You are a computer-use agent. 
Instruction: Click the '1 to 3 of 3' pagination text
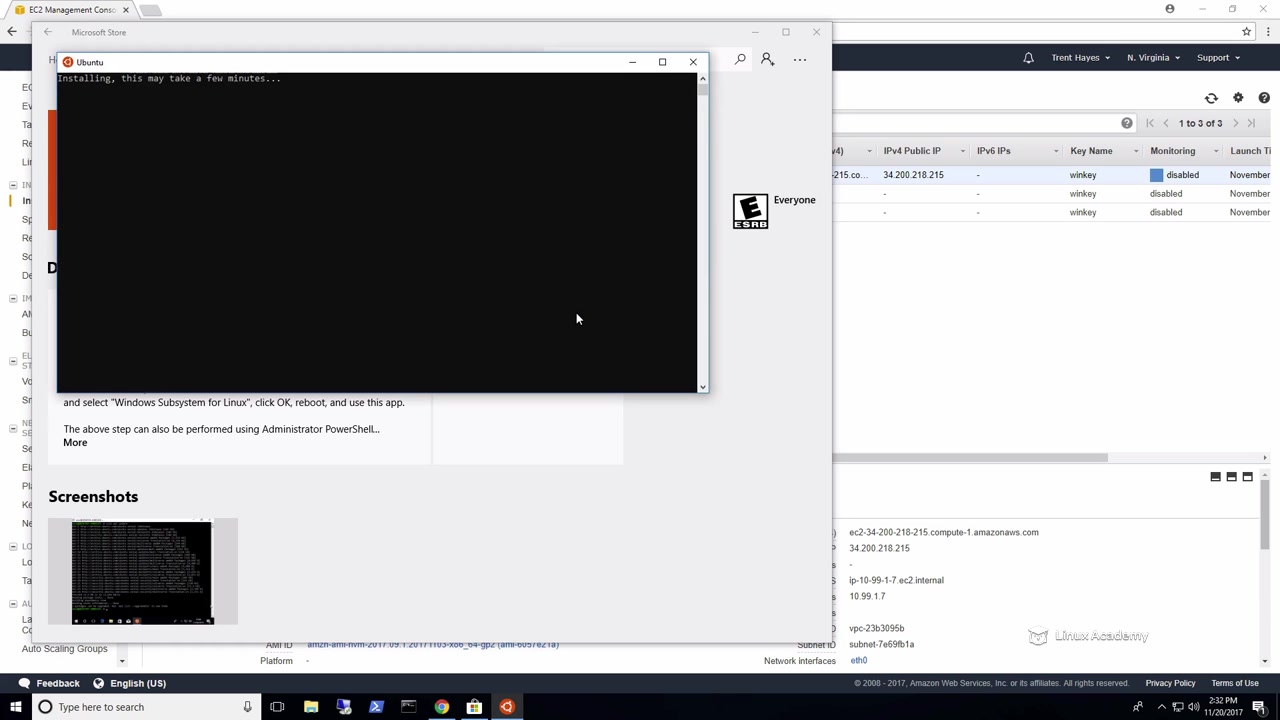tap(1200, 123)
